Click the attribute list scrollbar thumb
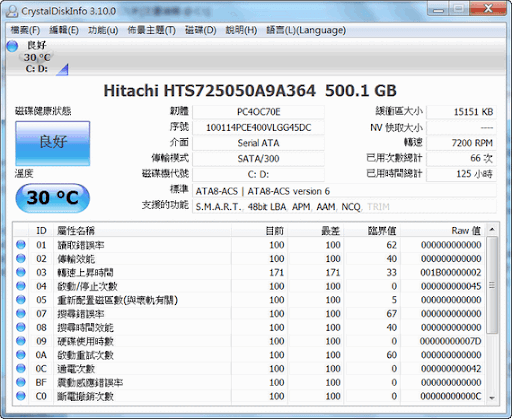Viewport: 512px width, 419px height. point(492,285)
